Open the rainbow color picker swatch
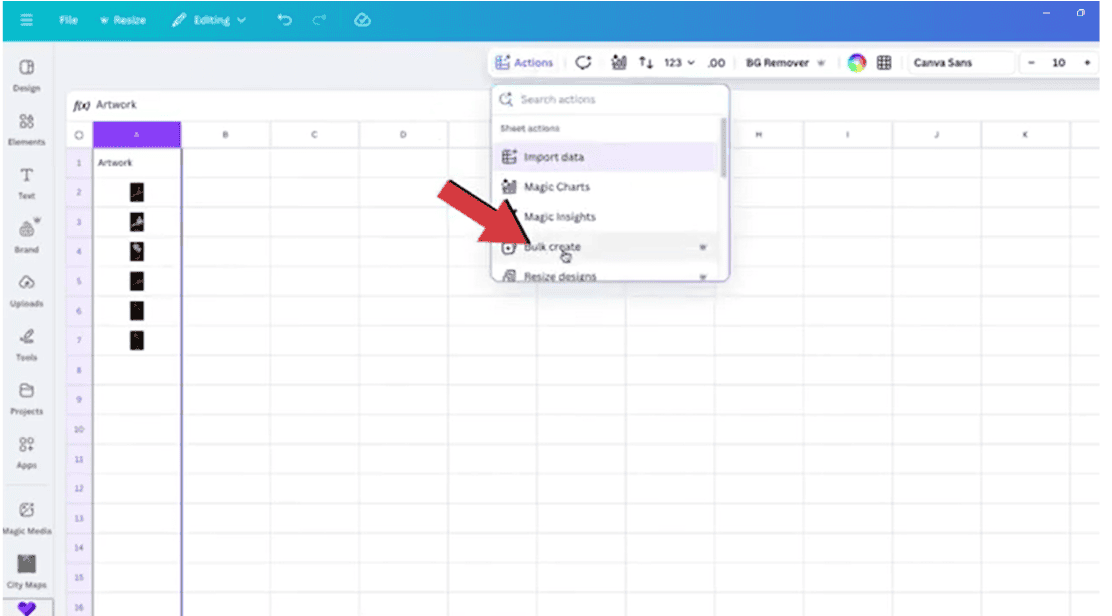1112x616 pixels. click(856, 63)
